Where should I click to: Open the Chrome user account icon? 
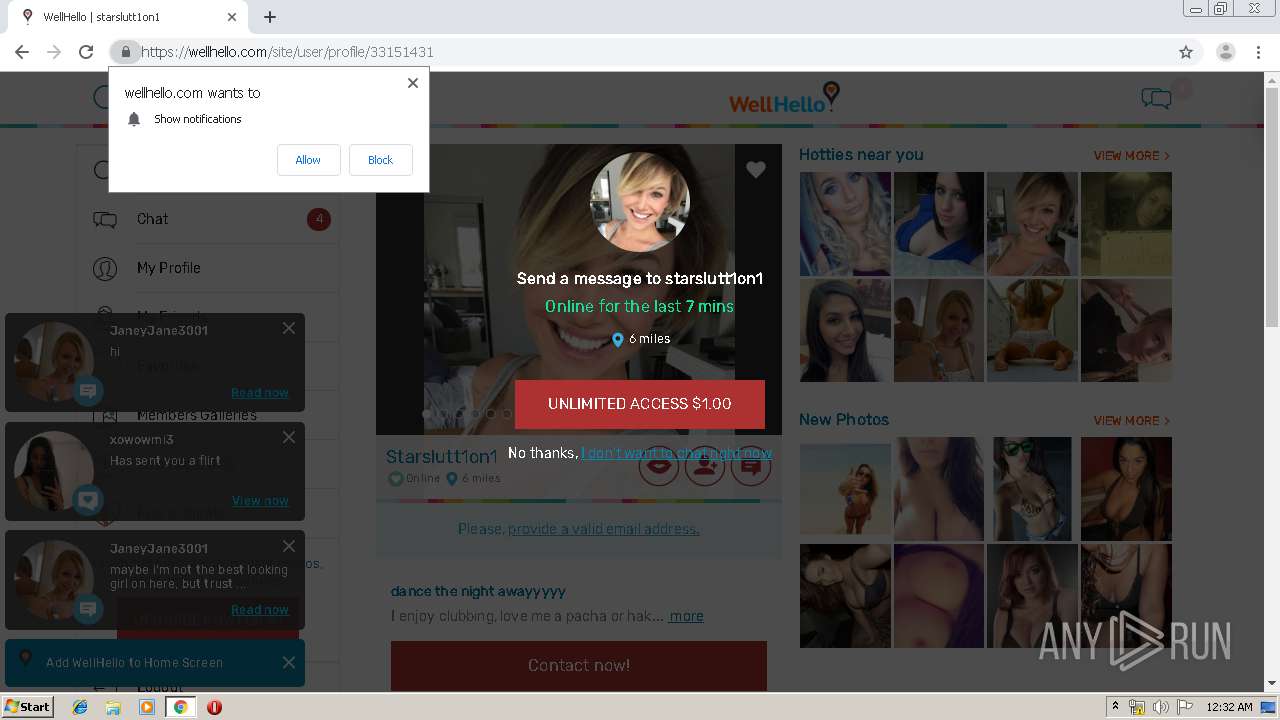1226,52
